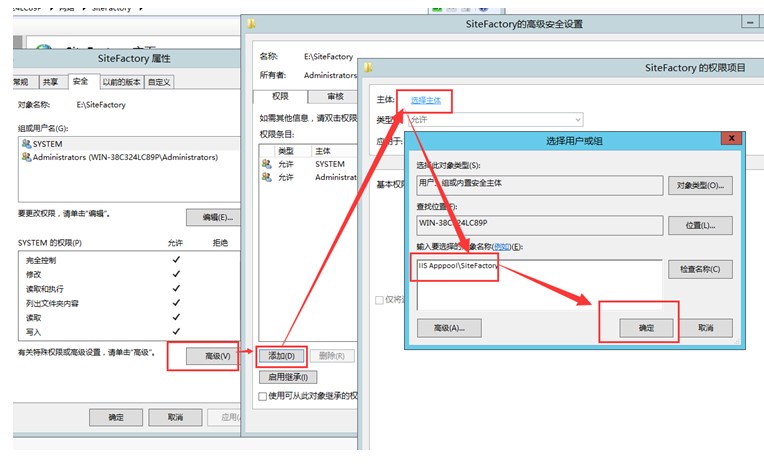Select the Administrators permission entry icon
The image size is (764, 464).
point(266,177)
